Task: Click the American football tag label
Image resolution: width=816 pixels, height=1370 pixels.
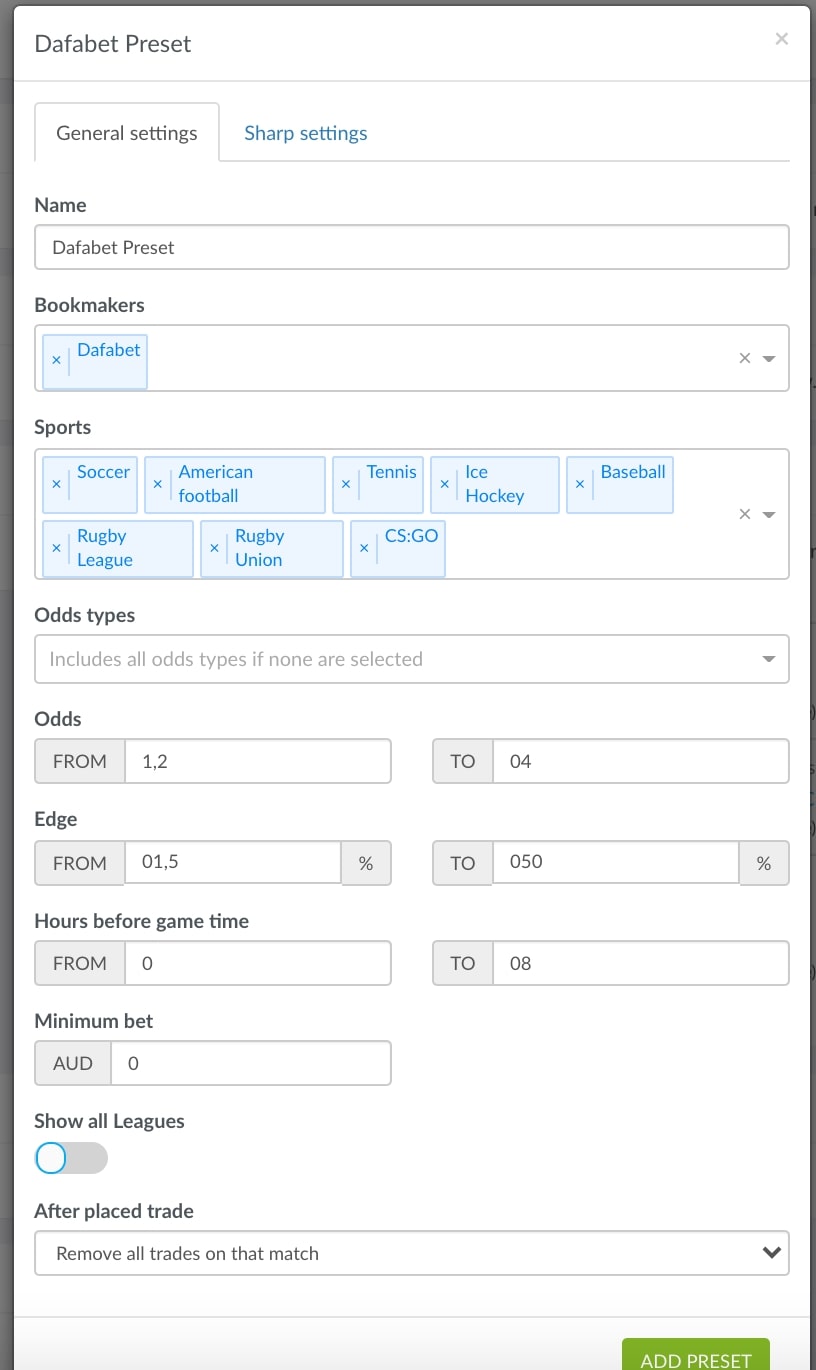Action: tap(216, 484)
